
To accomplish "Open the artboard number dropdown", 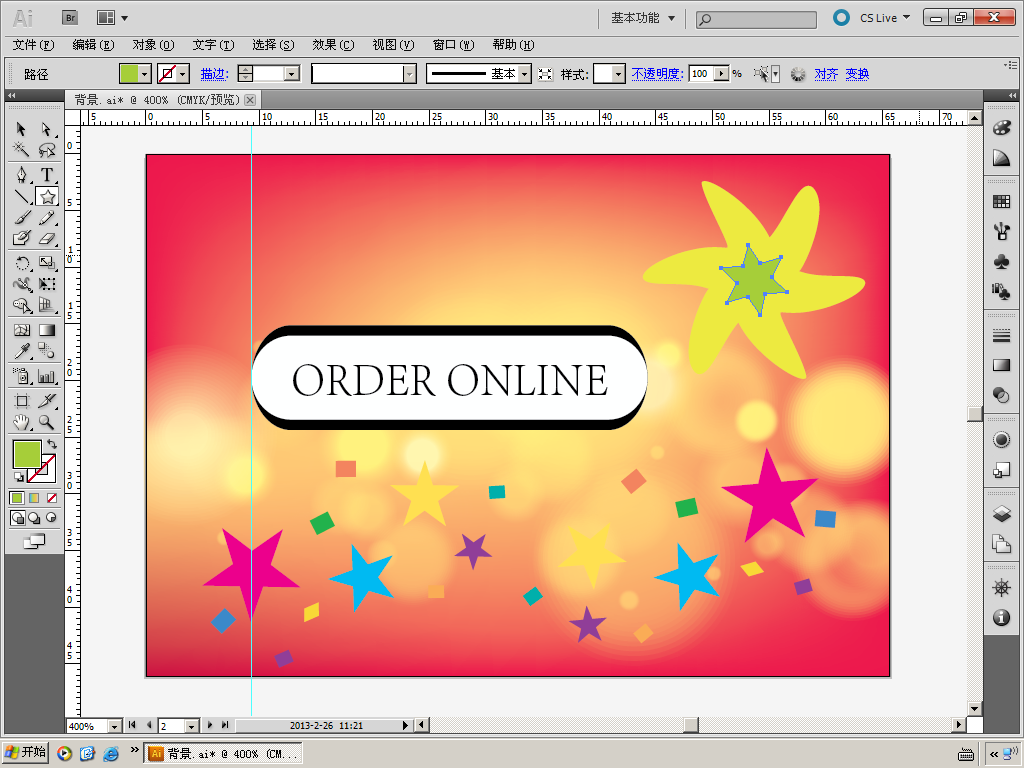I will coord(191,726).
